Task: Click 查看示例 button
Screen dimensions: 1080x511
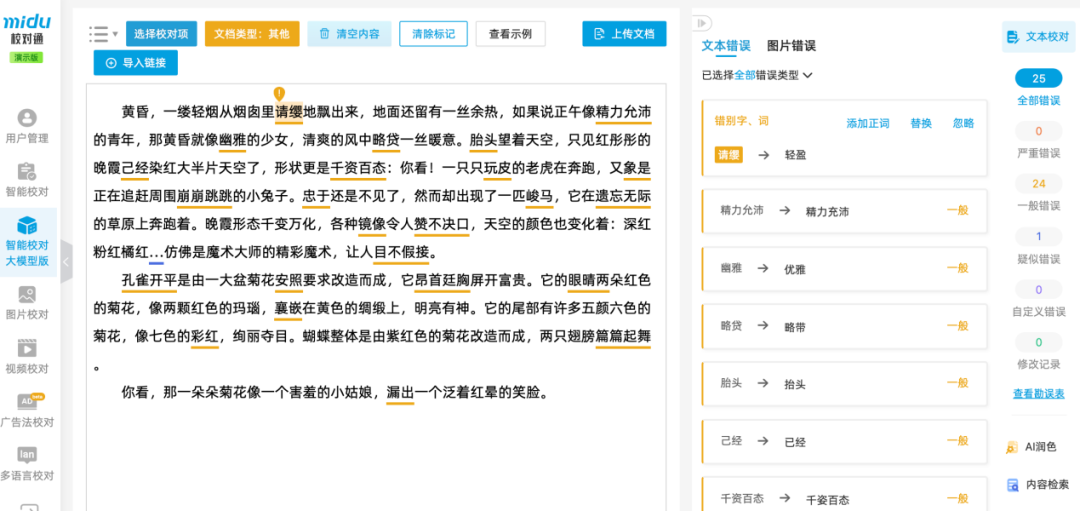Action: (510, 33)
